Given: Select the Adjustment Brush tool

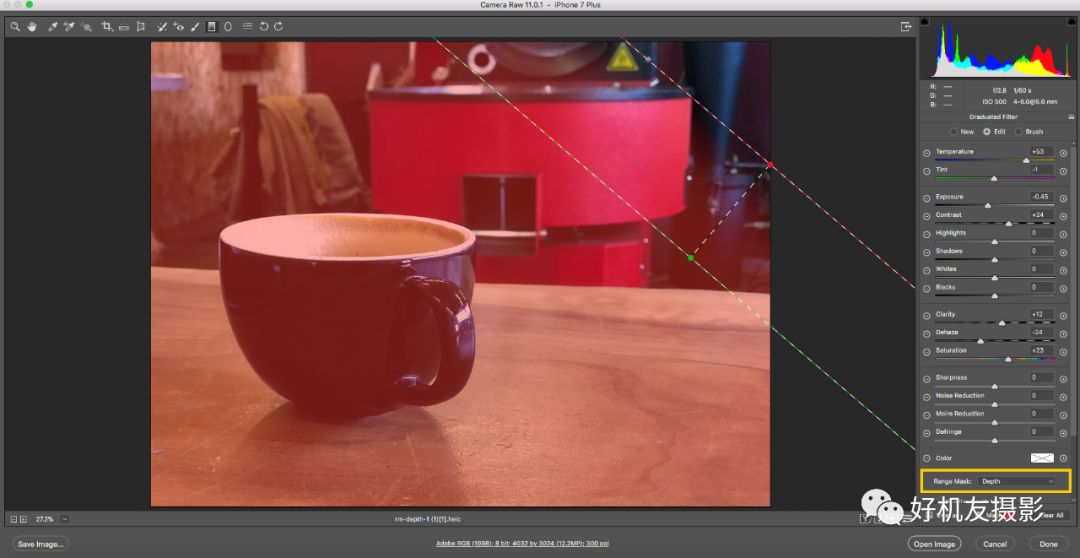Looking at the screenshot, I should (x=195, y=27).
